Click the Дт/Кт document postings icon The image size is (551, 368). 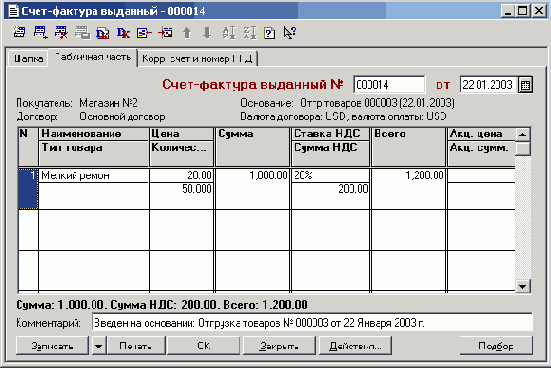(x=103, y=33)
